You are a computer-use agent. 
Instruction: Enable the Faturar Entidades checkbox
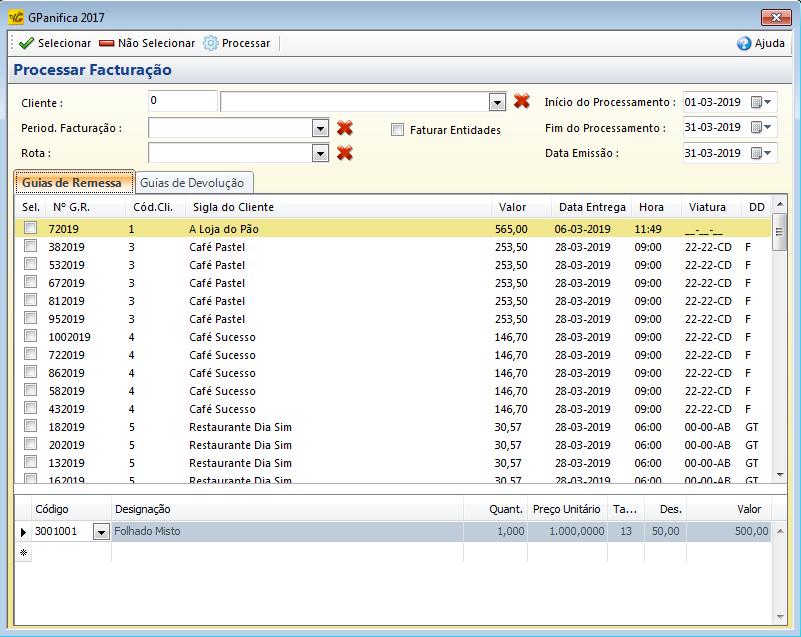click(398, 130)
